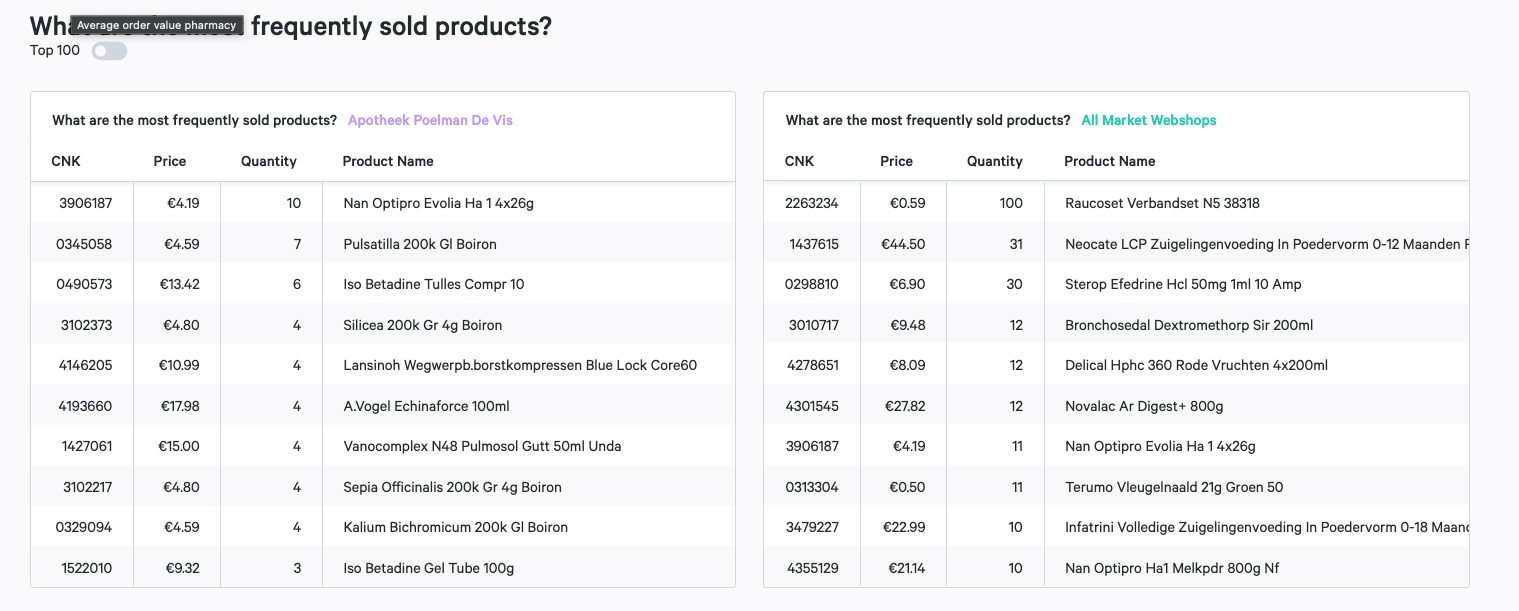1519x611 pixels.
Task: Click Sepia Officinalis 200k Gr 4g Boiron
Action: (x=453, y=487)
